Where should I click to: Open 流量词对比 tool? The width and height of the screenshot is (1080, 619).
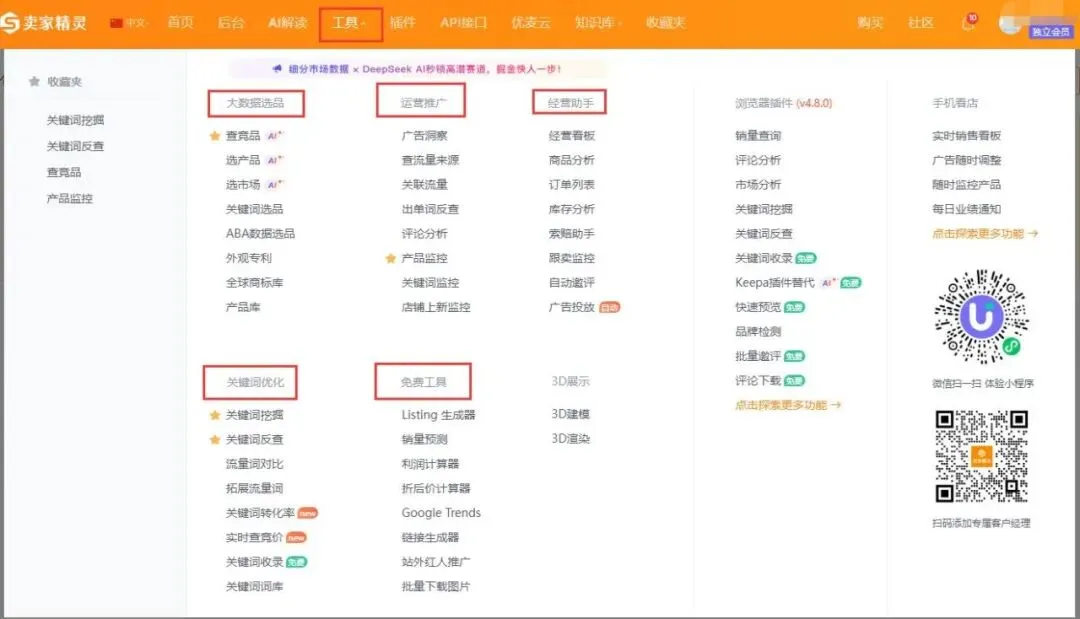click(254, 464)
